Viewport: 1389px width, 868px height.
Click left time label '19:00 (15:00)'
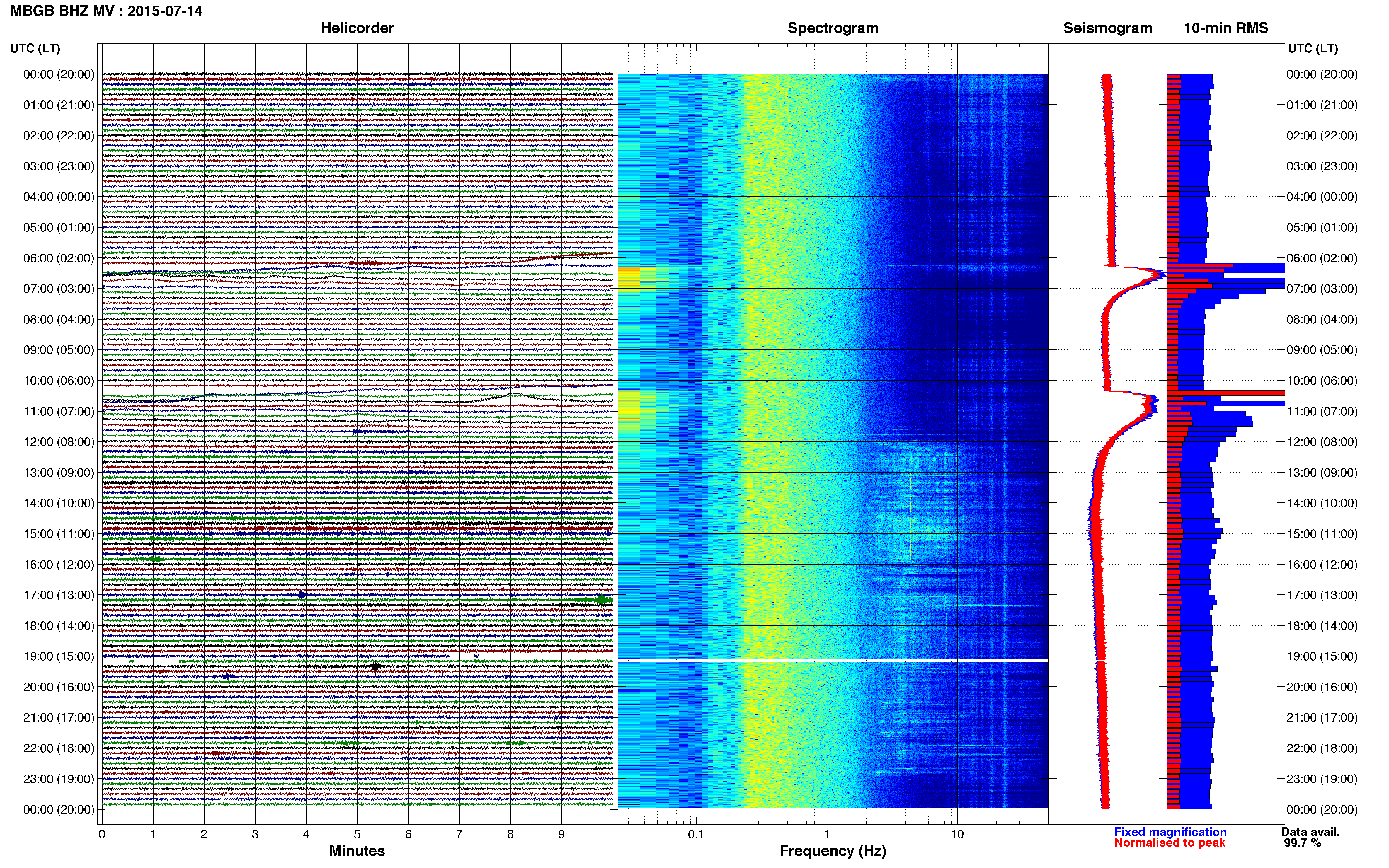59,656
